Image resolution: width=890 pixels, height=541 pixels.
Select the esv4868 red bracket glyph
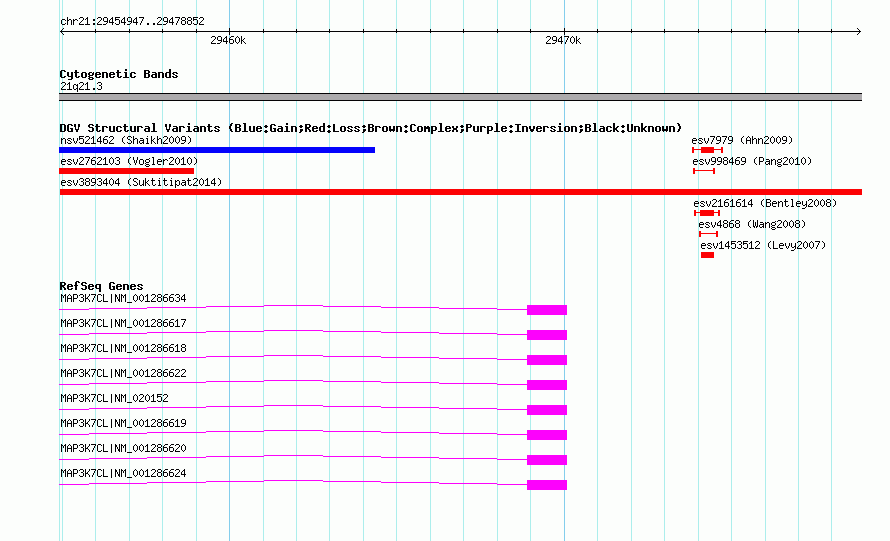coord(708,234)
